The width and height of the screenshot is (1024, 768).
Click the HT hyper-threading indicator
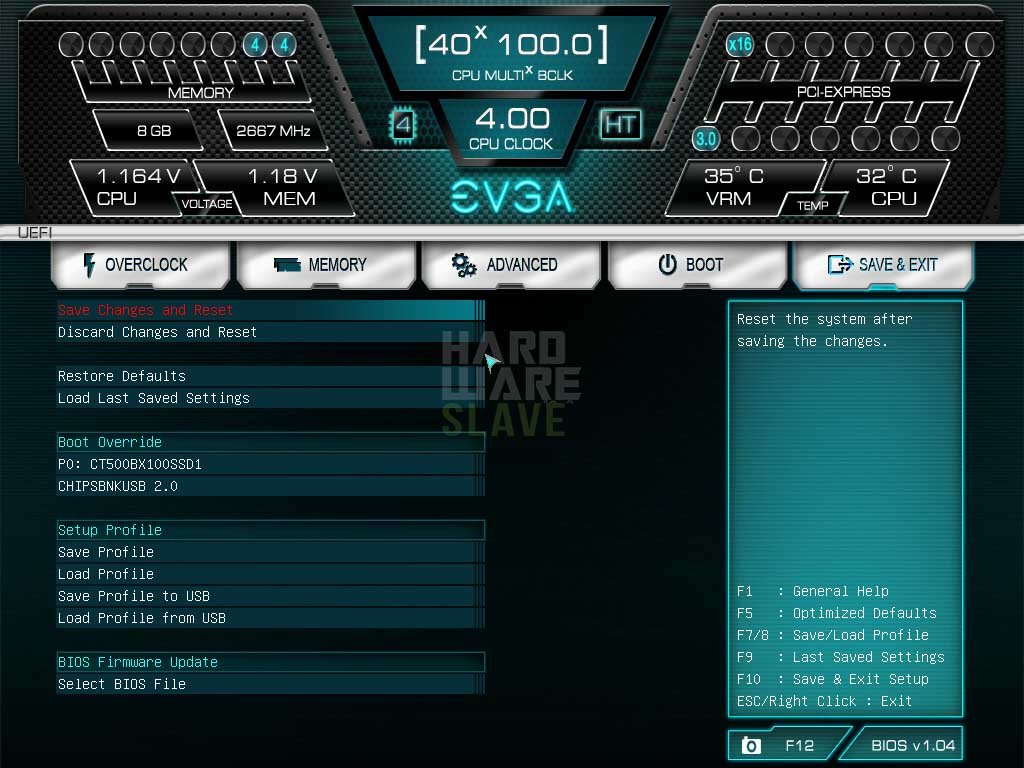click(620, 124)
